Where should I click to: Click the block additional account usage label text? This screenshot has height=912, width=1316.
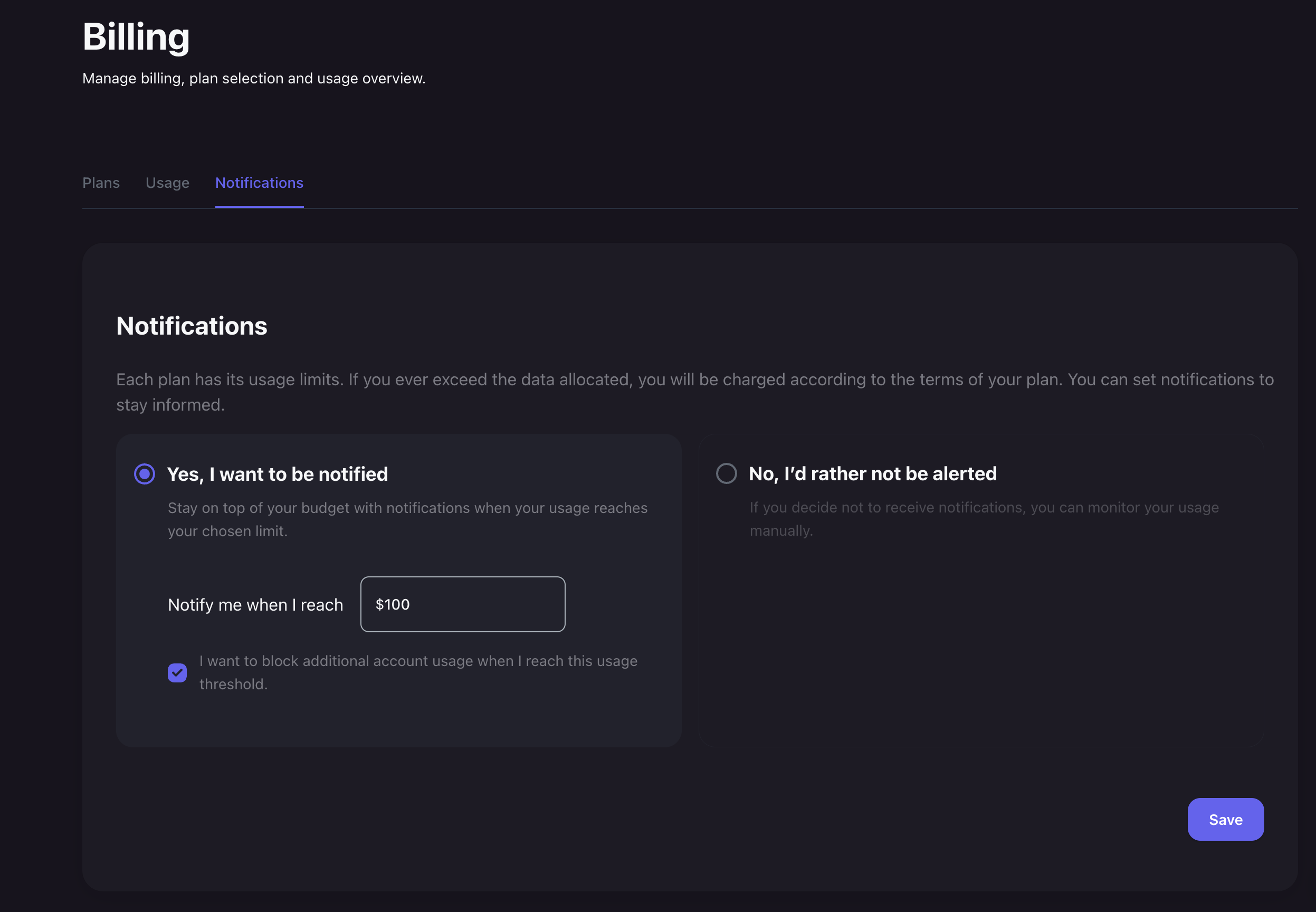point(417,661)
